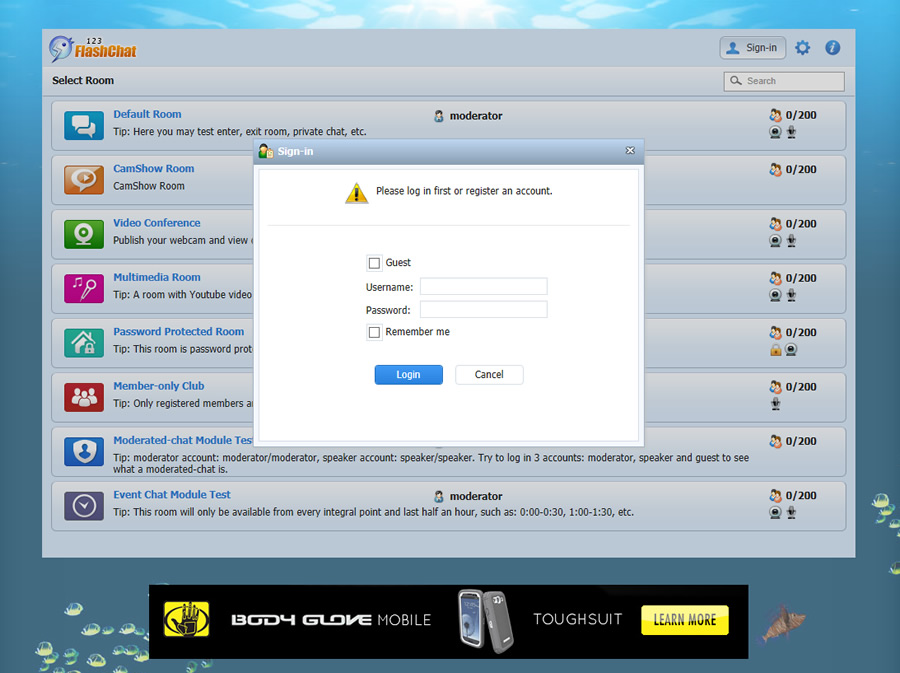Click the Sign-in button in header
The image size is (900, 673).
[x=752, y=48]
